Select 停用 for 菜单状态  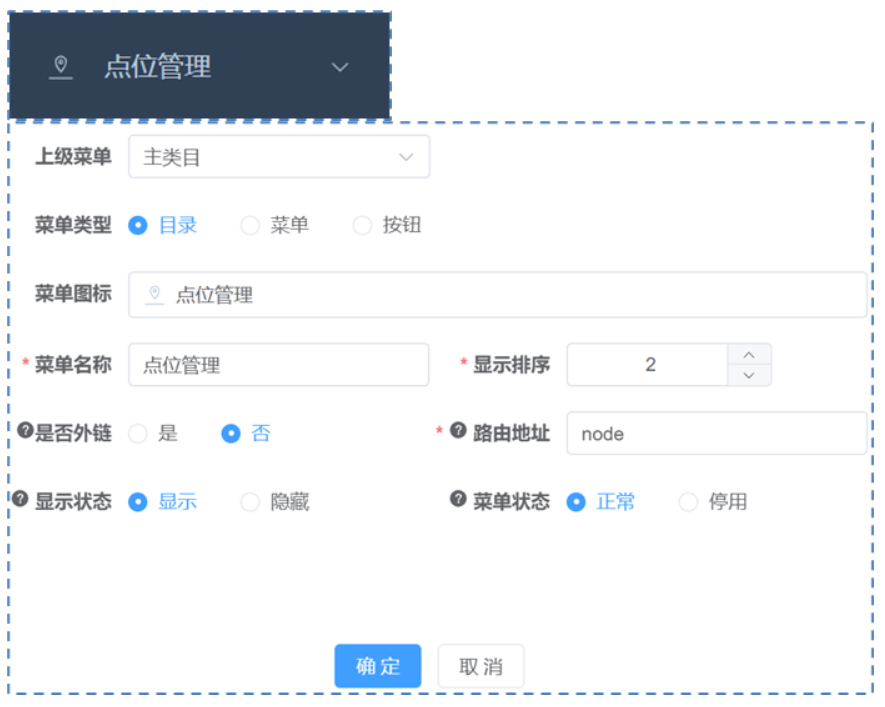pyautogui.click(x=713, y=502)
